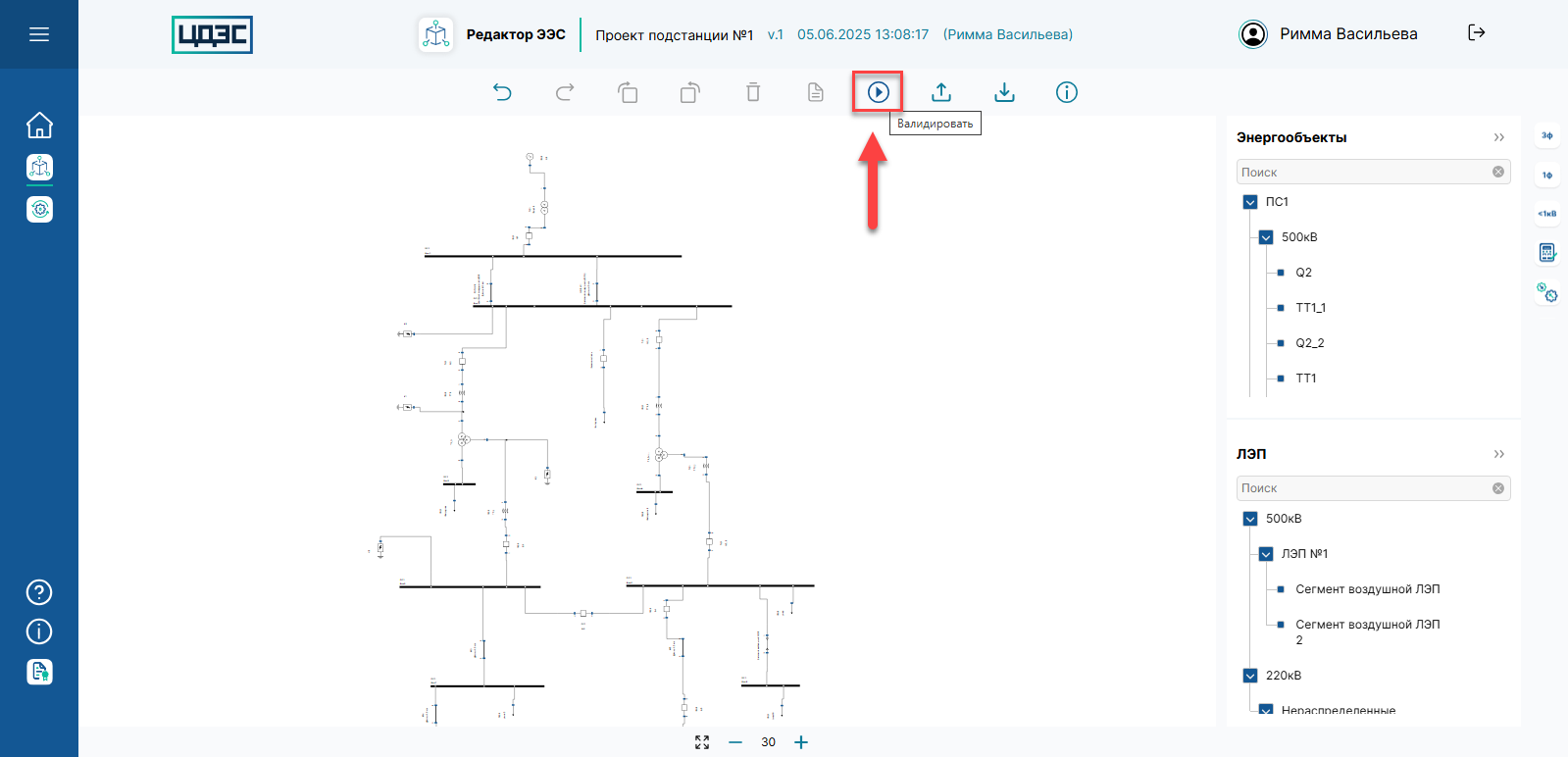This screenshot has width=1568, height=757.
Task: Collapse the ЛЭП panel with chevrons
Action: (1498, 454)
